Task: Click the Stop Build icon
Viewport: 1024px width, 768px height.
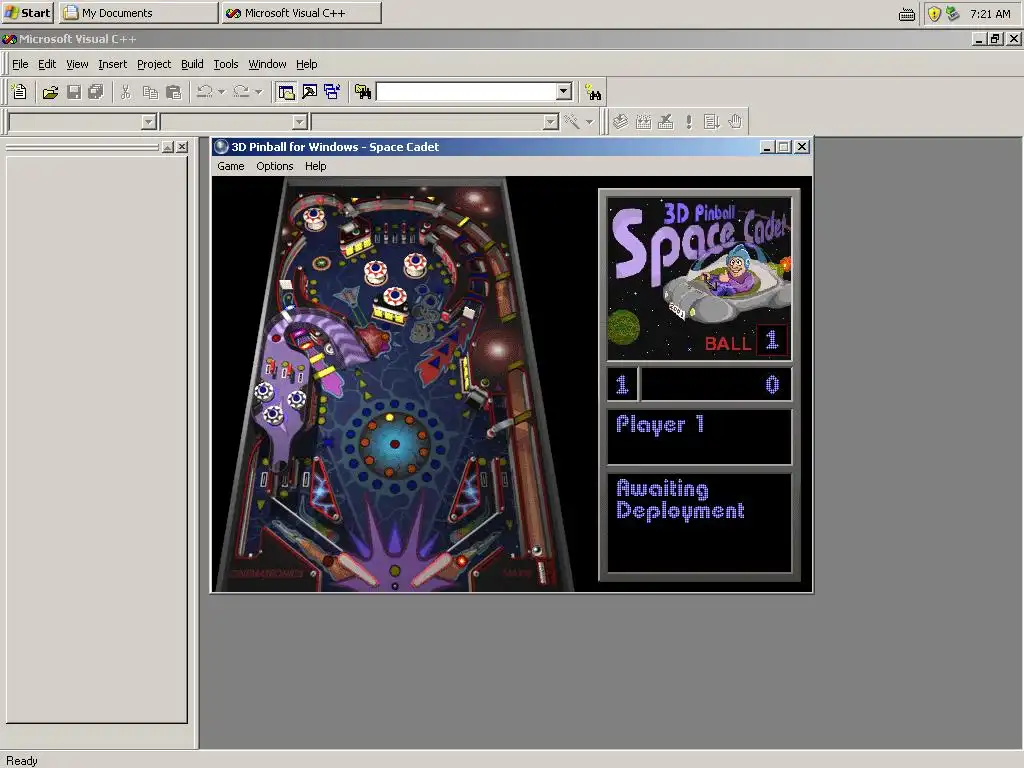Action: click(x=665, y=121)
